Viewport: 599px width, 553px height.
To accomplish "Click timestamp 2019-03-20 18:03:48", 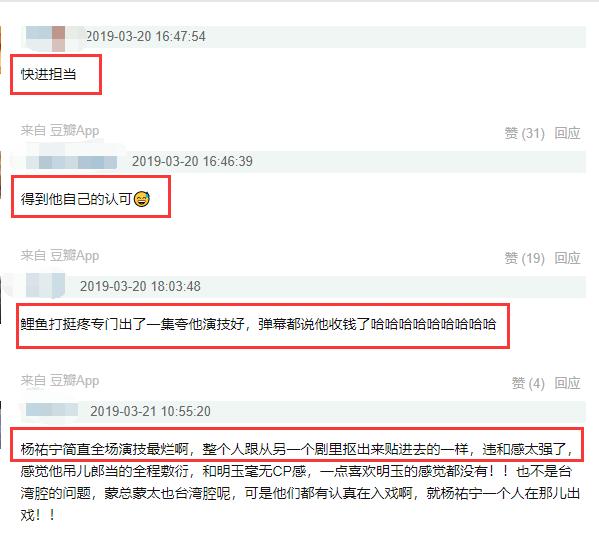I will point(140,286).
